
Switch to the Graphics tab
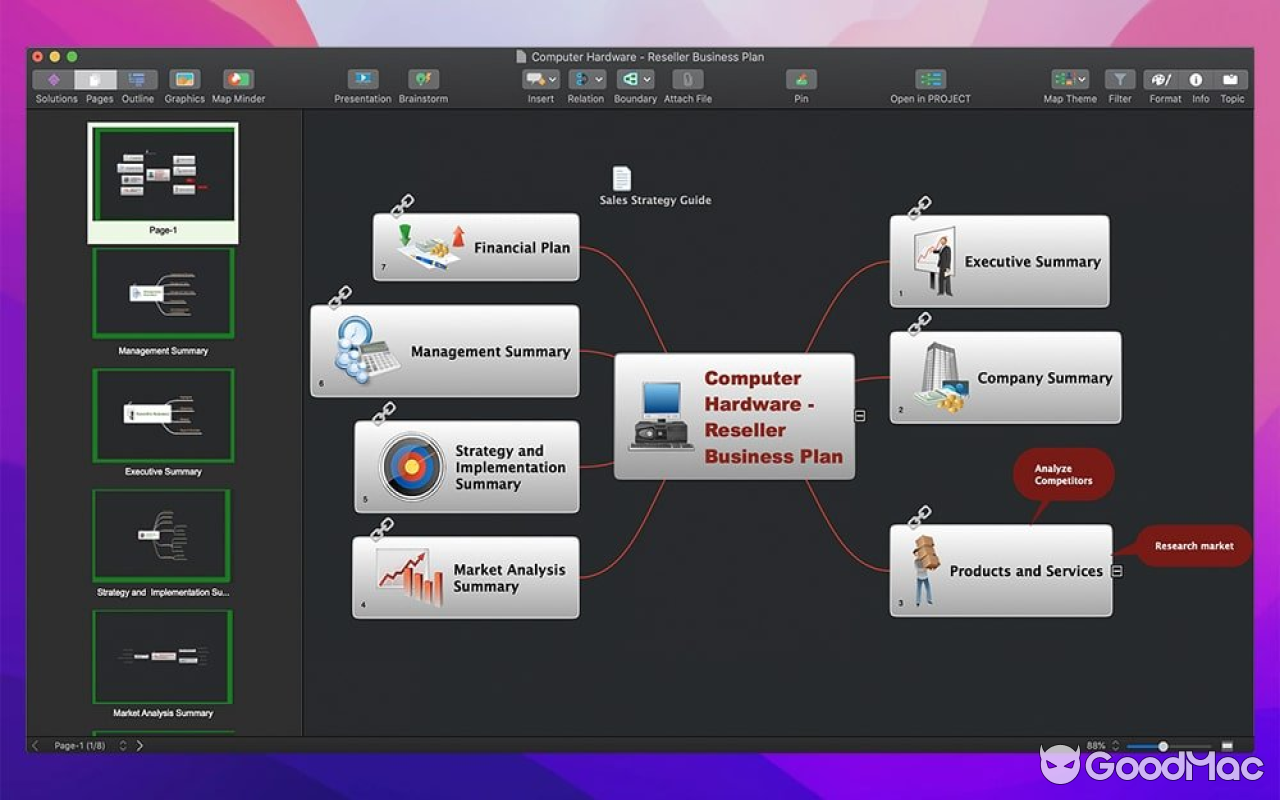click(x=184, y=84)
